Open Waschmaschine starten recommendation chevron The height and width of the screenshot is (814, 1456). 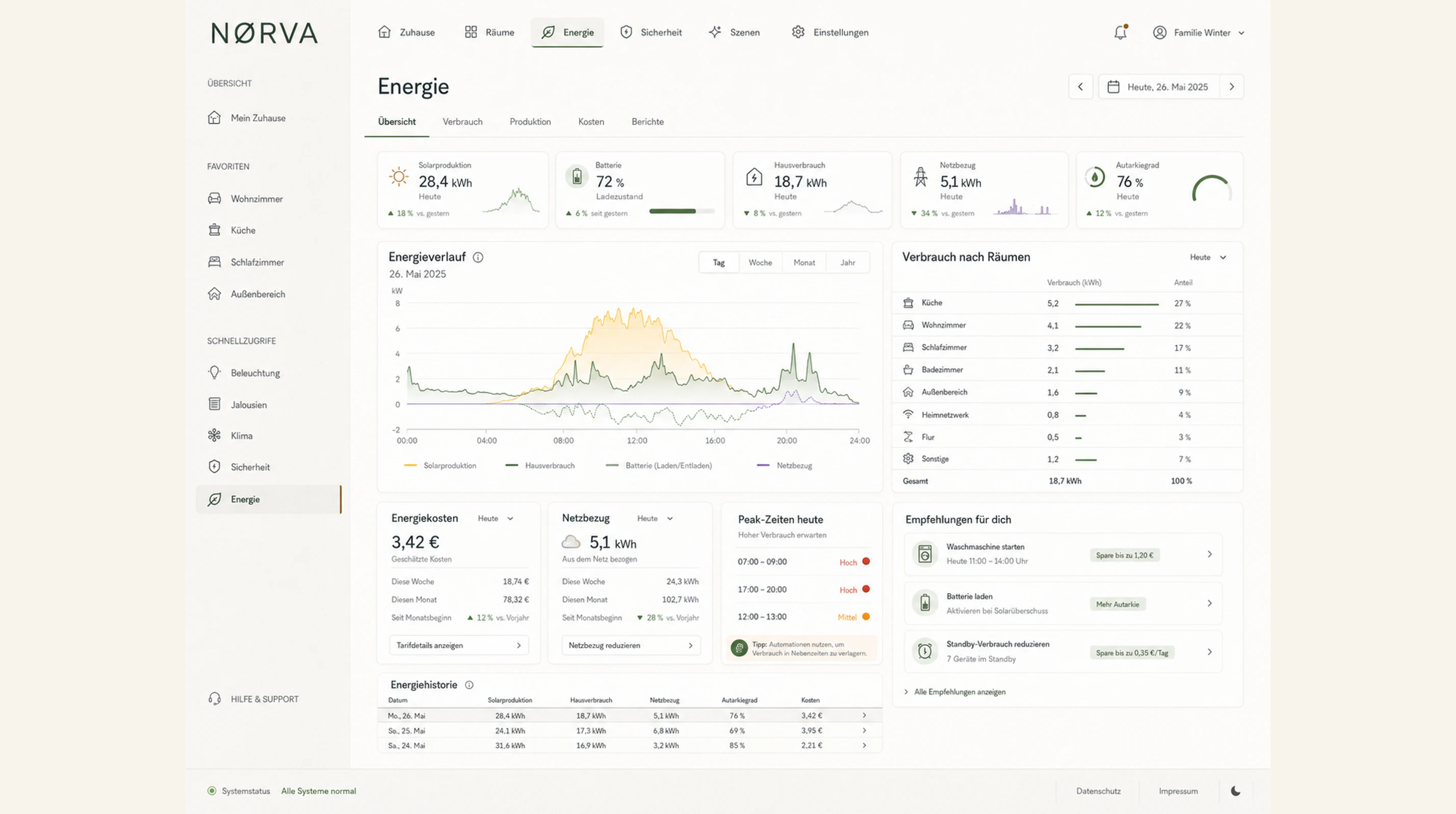[1210, 554]
